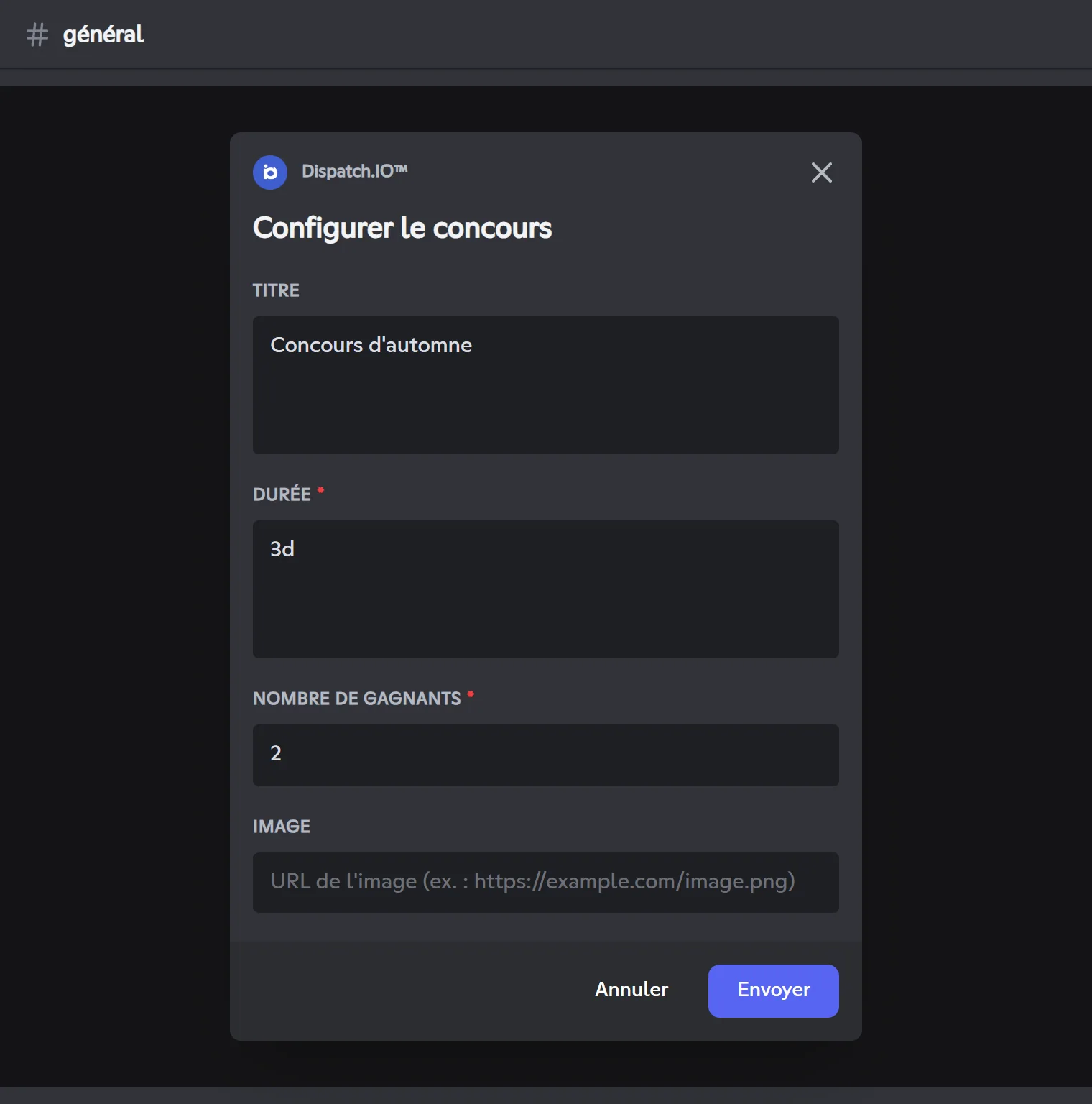Click the hashtag icon beside général
This screenshot has height=1104, width=1092.
tap(37, 34)
